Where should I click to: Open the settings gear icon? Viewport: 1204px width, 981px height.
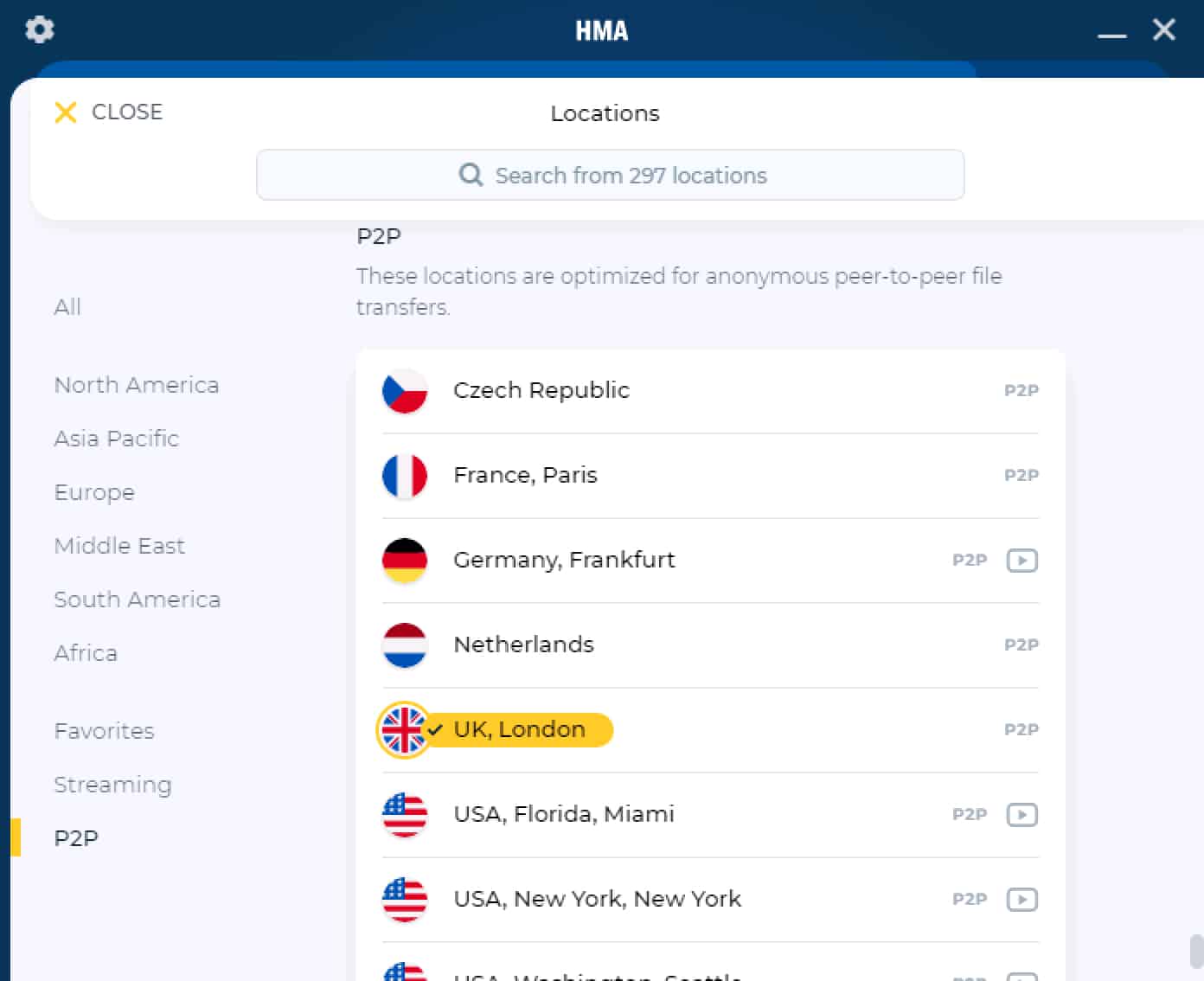pos(40,29)
